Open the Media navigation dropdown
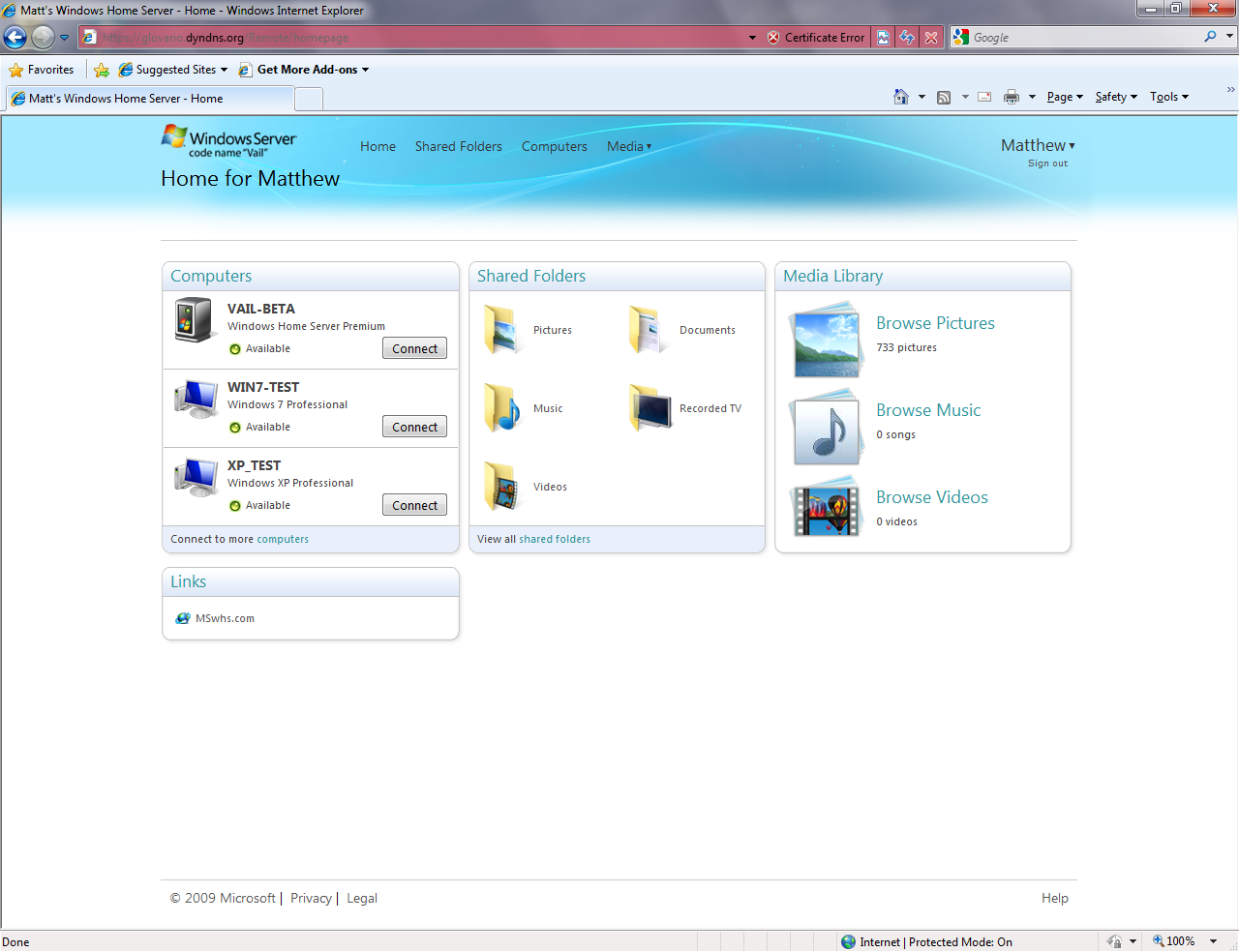This screenshot has width=1239, height=952. 629,146
